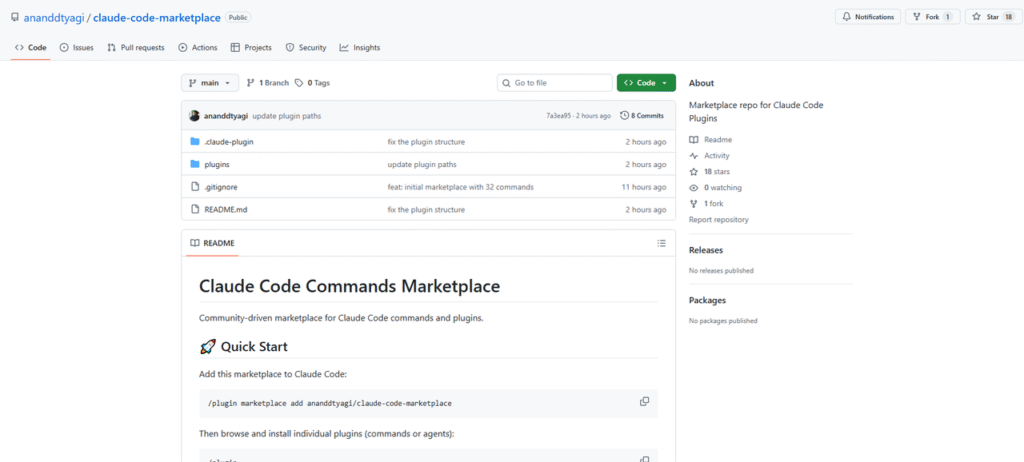The width and height of the screenshot is (1024, 462).
Task: Copy the plugin marketplace add command
Action: tap(645, 402)
